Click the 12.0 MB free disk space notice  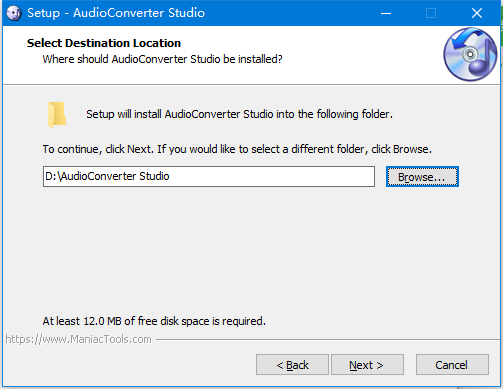click(x=154, y=321)
